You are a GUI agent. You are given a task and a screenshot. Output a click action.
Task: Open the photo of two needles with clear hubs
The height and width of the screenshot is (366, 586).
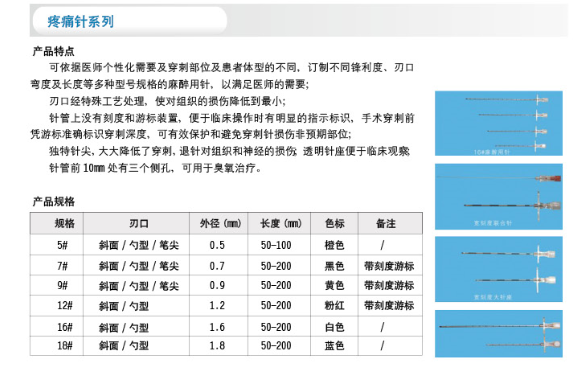coord(499,269)
